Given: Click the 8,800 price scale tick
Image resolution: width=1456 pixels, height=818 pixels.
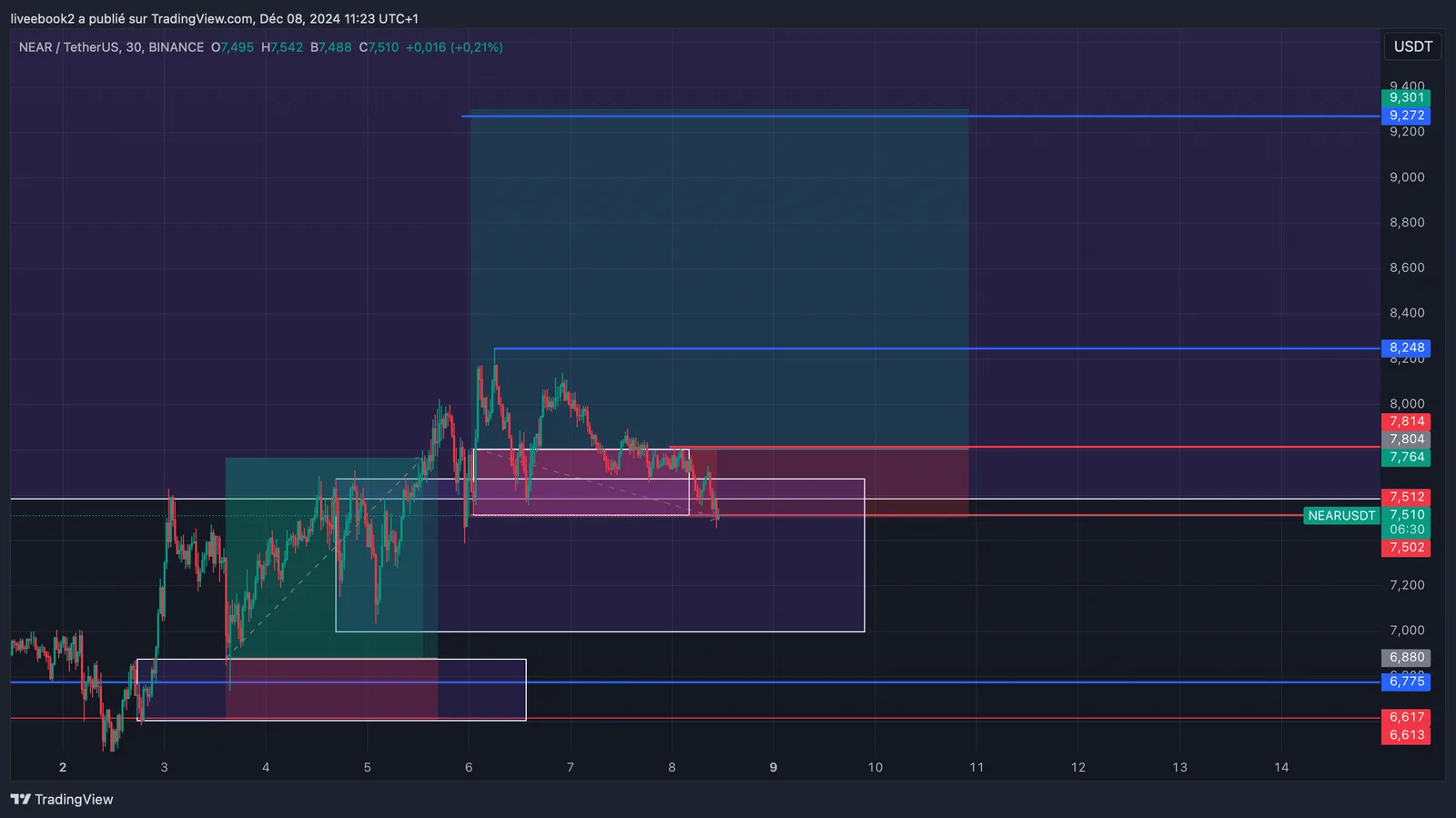Looking at the screenshot, I should [1407, 222].
